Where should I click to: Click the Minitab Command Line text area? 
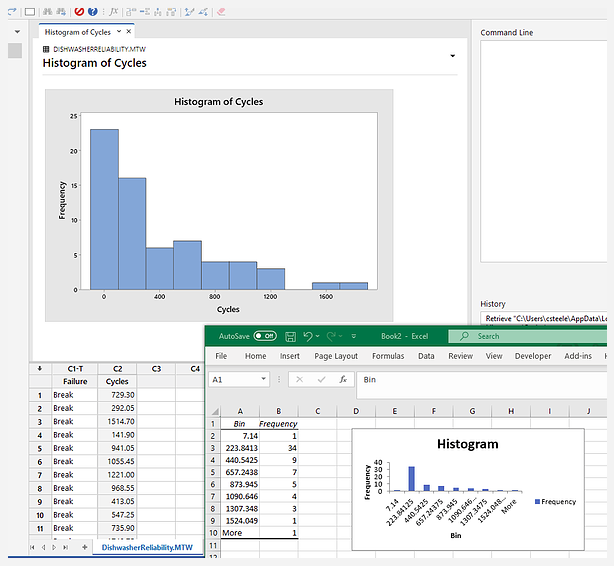(544, 151)
